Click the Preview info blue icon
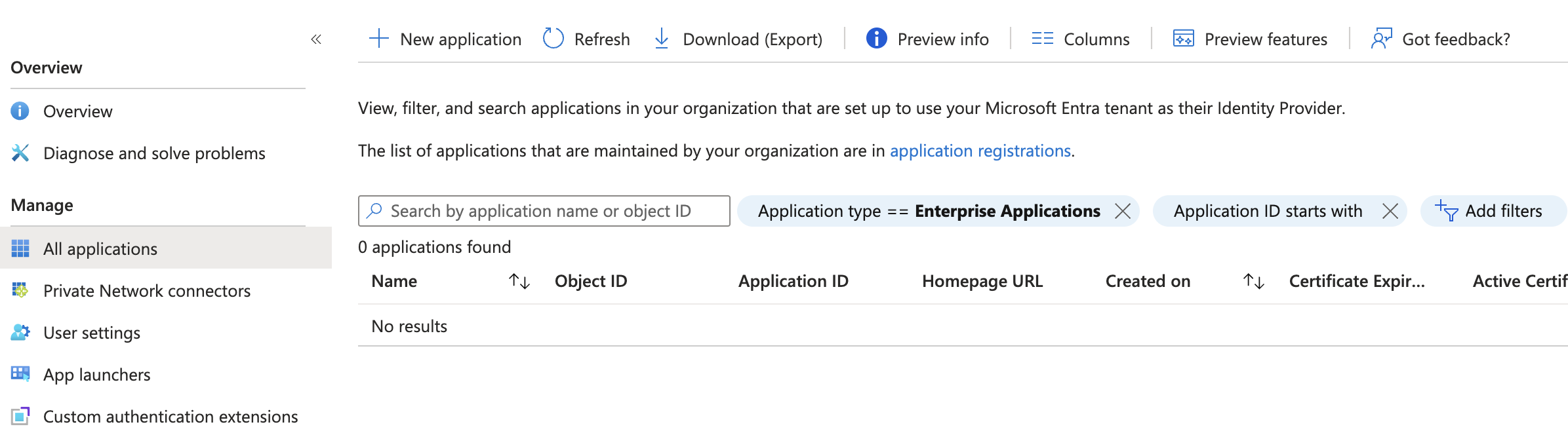 [x=876, y=39]
